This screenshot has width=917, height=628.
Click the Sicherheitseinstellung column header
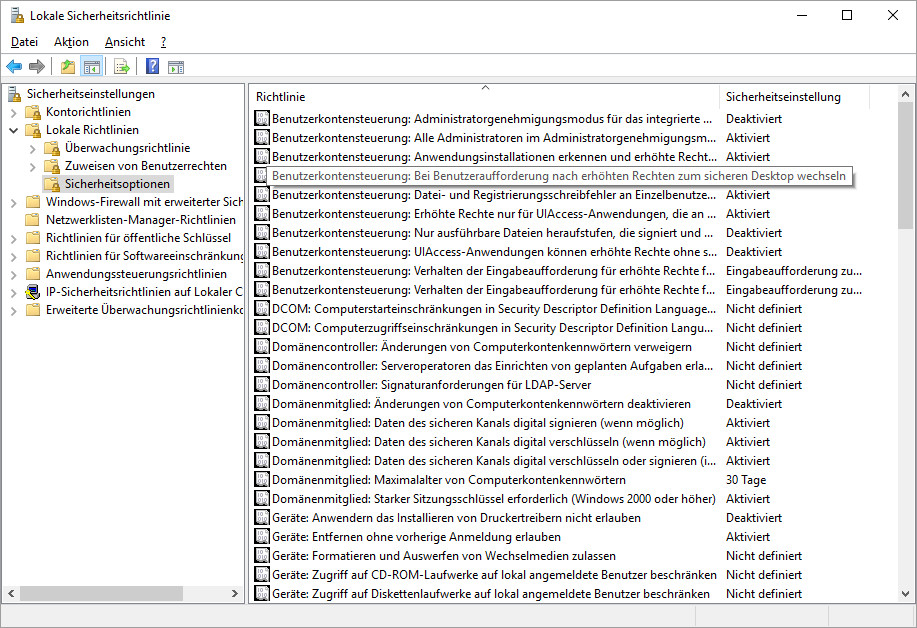tap(783, 97)
